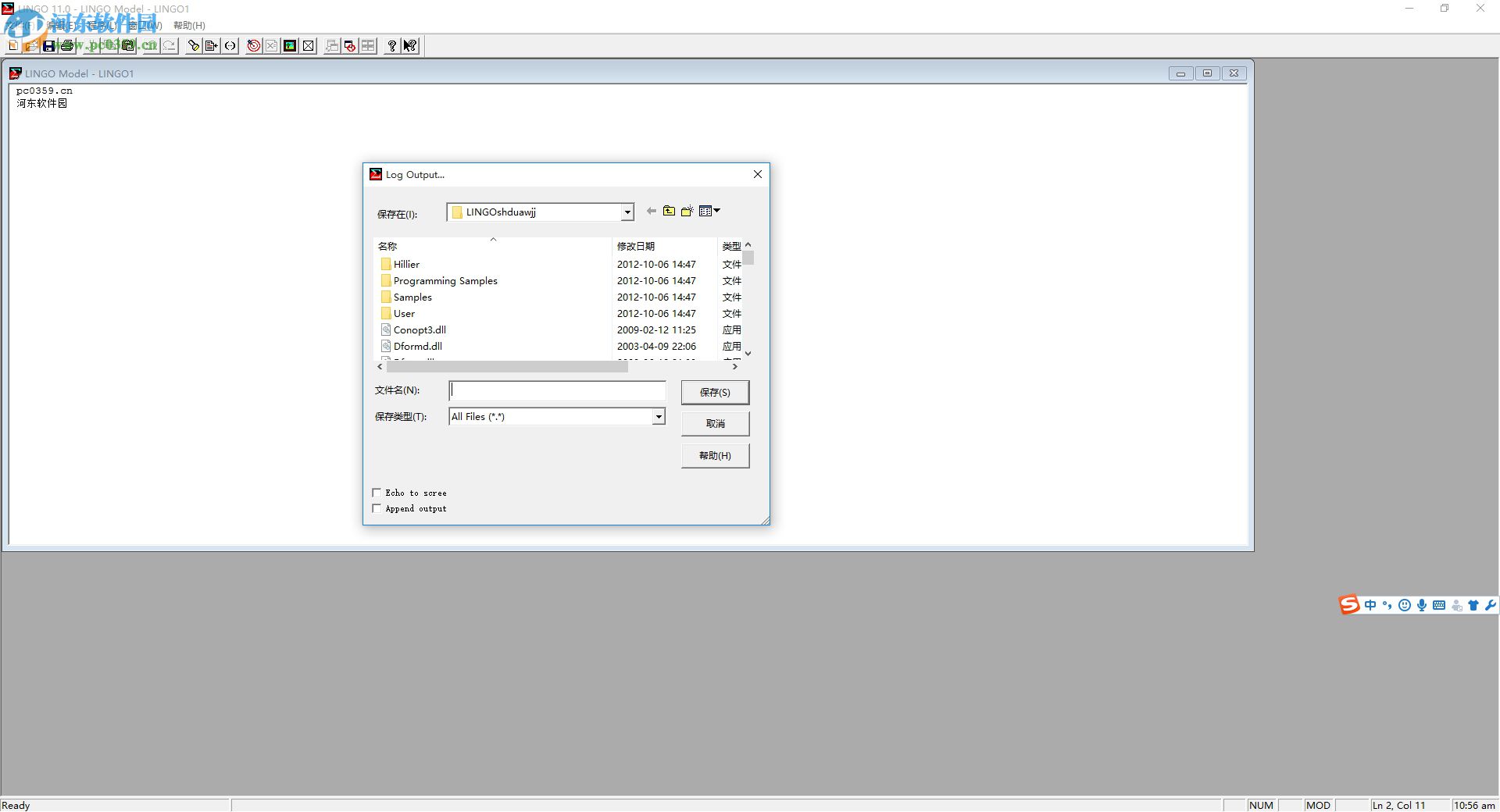1500x812 pixels.
Task: Click the file list scroll-down arrow
Action: pos(748,354)
